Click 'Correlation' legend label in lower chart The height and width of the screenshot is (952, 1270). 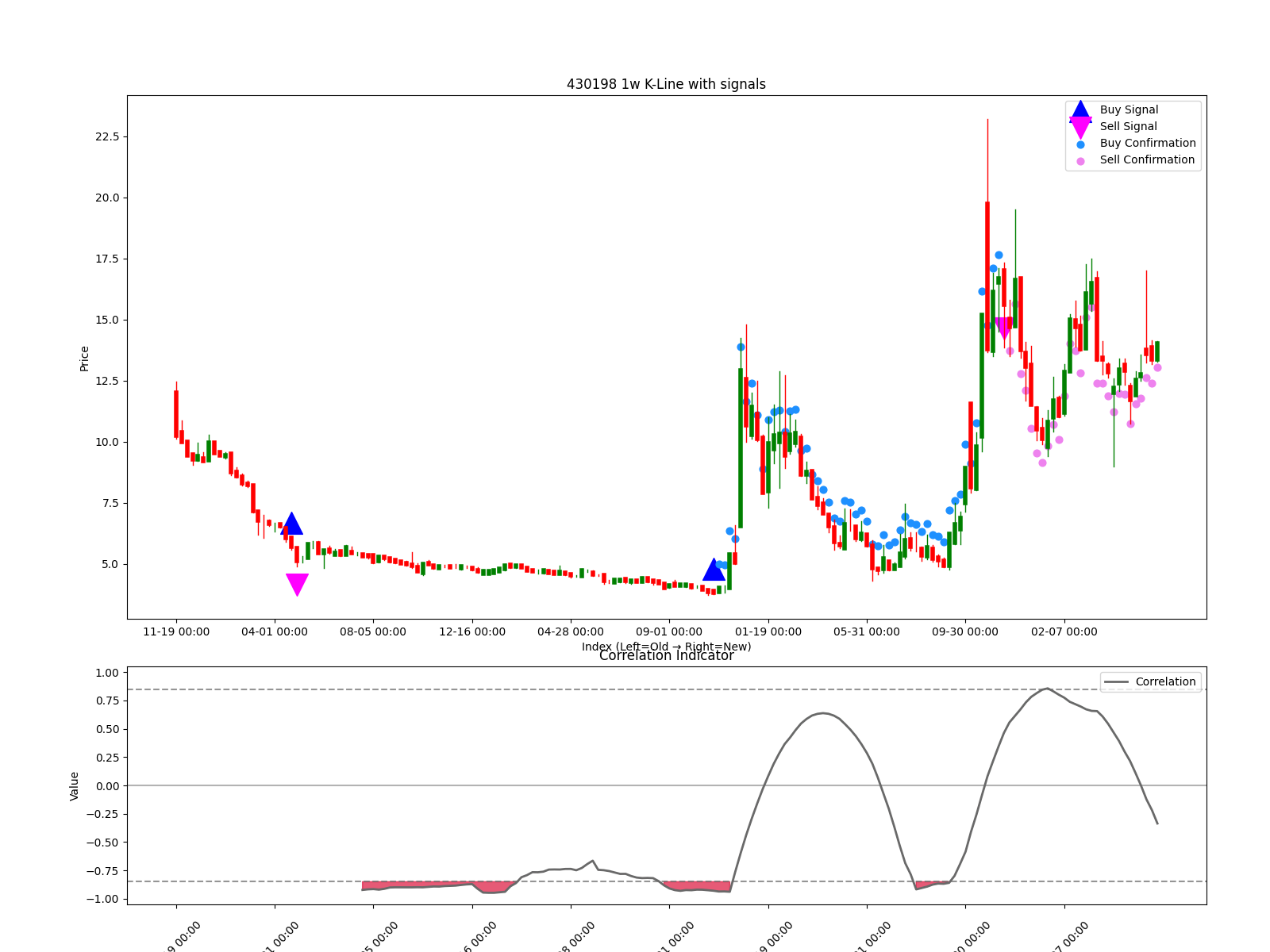(x=1165, y=682)
